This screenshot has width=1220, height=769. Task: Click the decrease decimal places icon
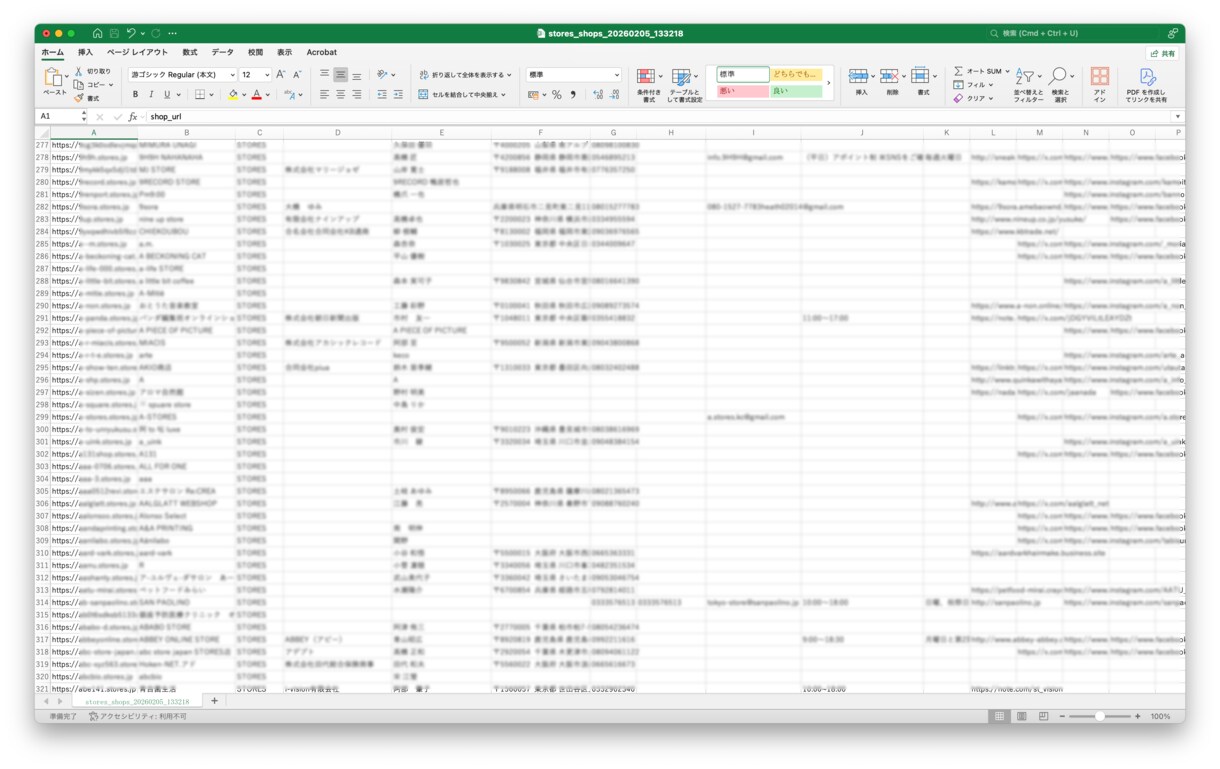point(614,95)
